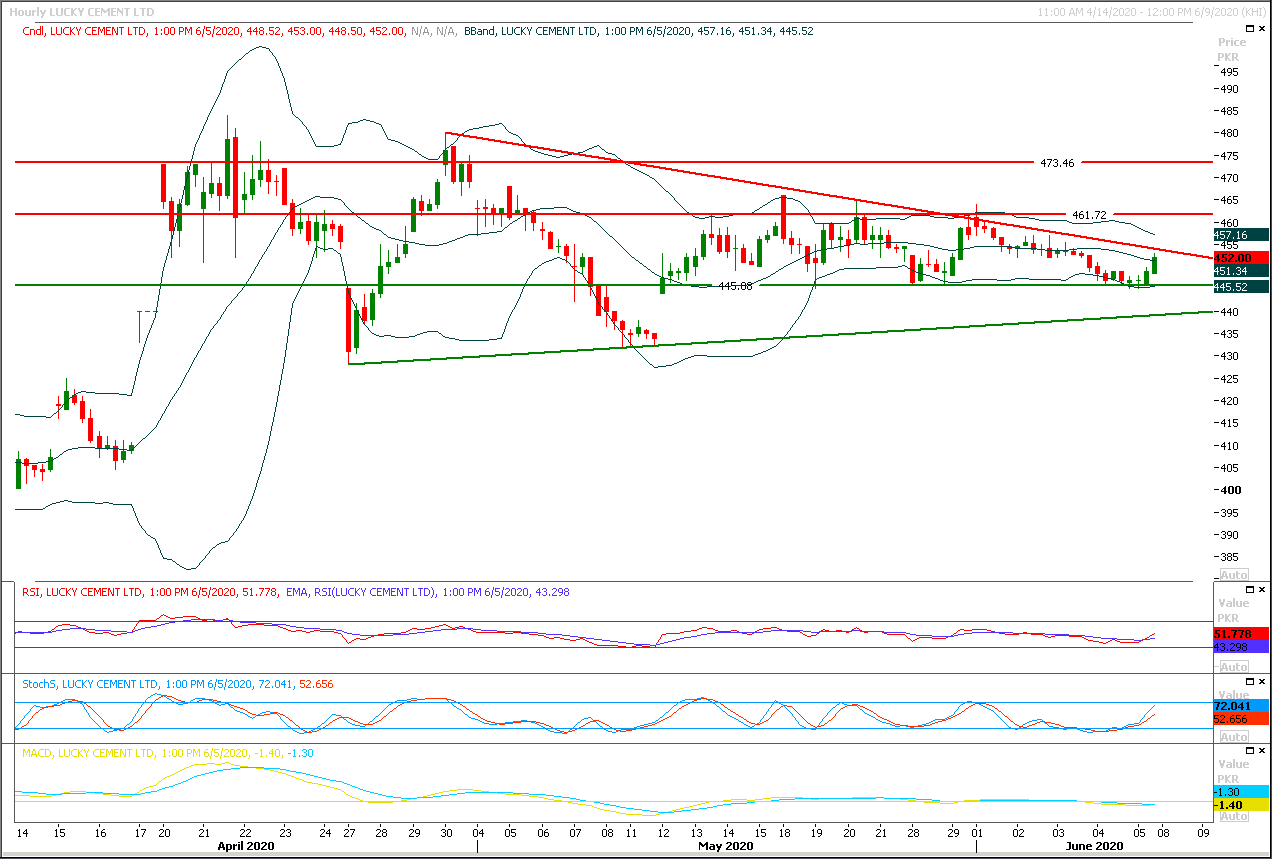Click the latest green candle near 452

tap(1155, 265)
